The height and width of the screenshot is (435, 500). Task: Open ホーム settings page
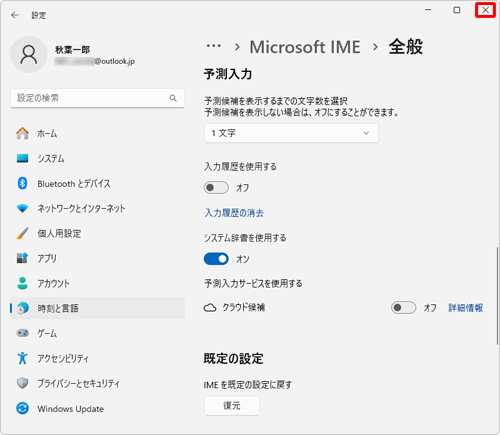click(97, 133)
